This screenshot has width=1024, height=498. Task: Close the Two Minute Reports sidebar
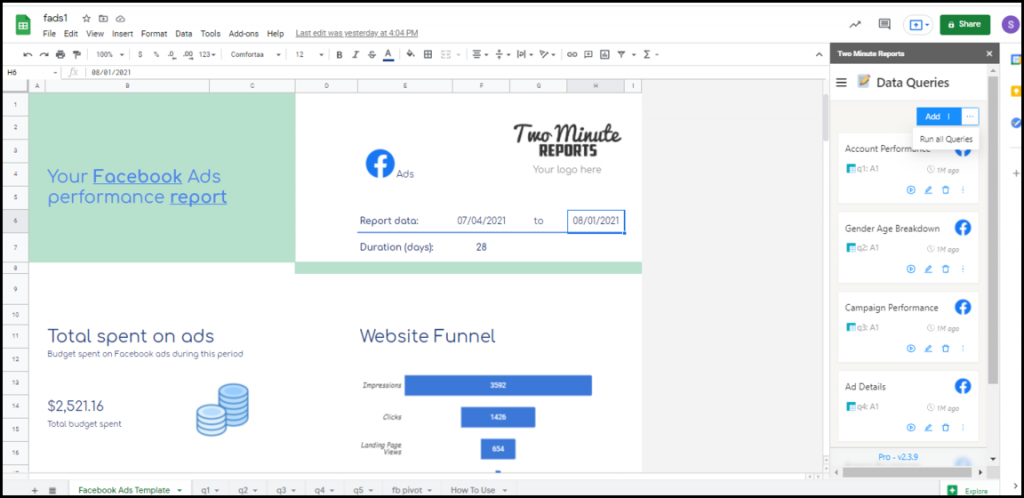pos(989,54)
